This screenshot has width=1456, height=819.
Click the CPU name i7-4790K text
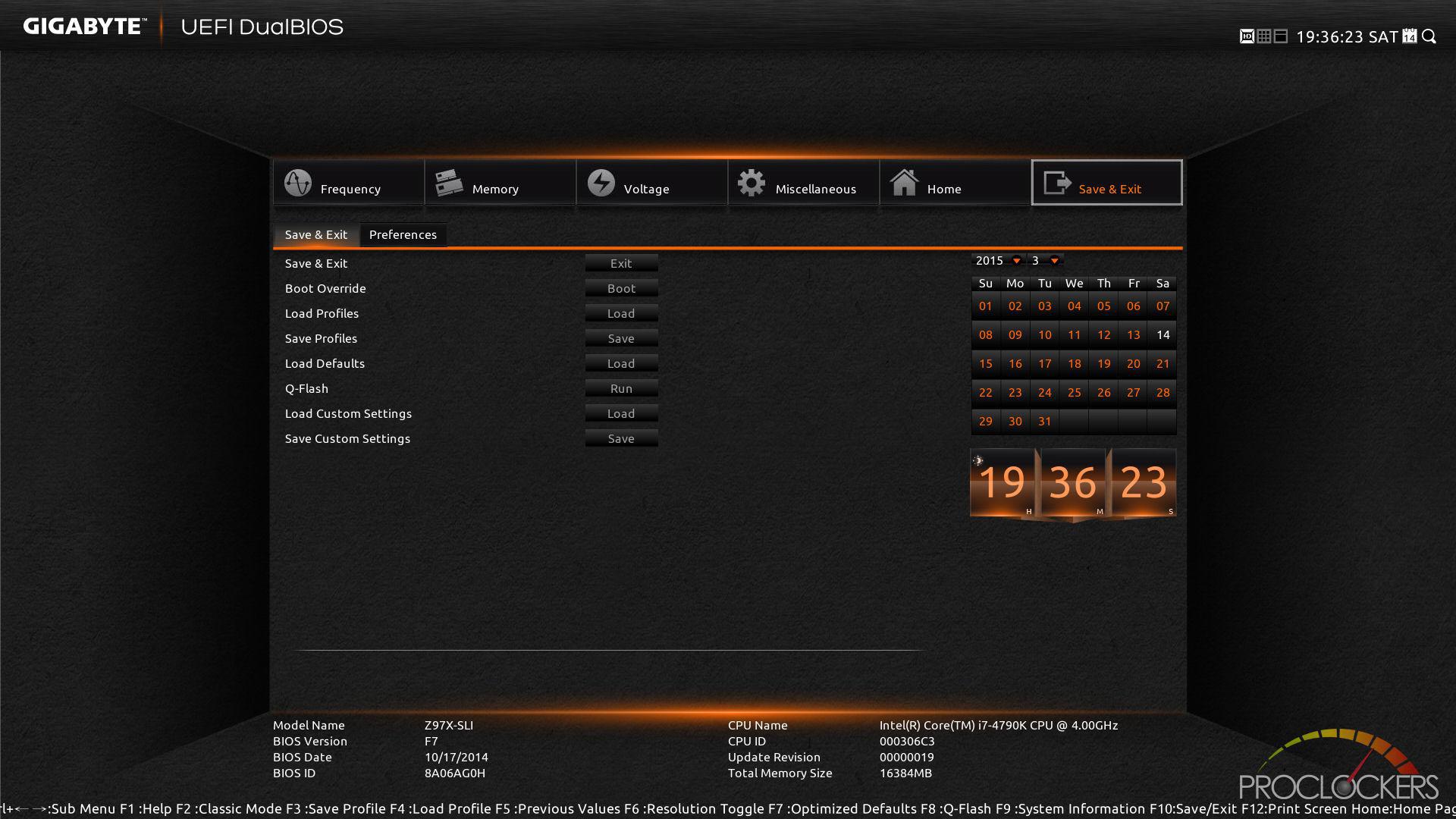999,725
